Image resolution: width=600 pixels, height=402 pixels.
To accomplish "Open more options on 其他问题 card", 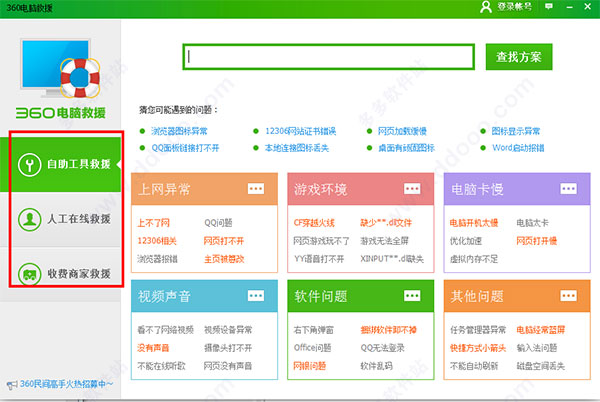I will [568, 296].
